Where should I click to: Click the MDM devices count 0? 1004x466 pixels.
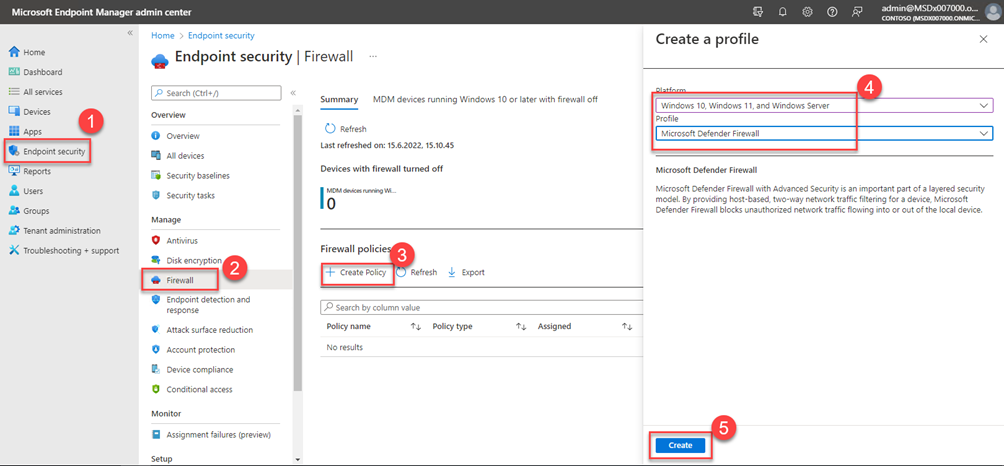[x=331, y=204]
